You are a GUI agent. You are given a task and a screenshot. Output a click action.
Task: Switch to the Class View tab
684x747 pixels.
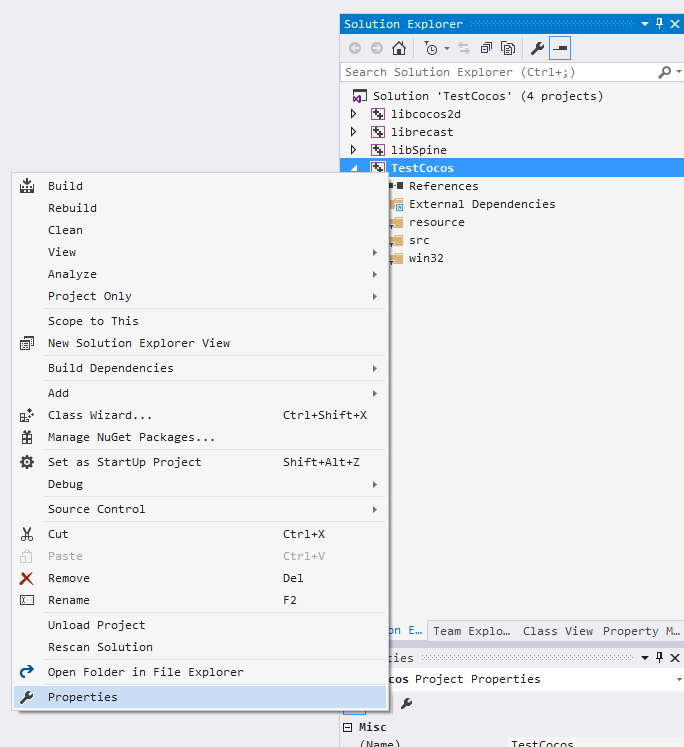click(x=558, y=631)
